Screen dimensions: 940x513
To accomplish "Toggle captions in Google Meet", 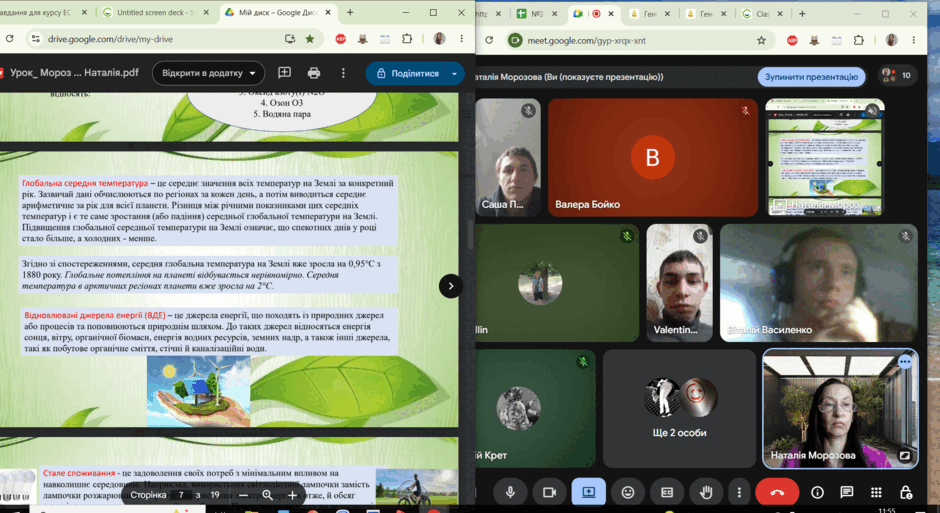I will [667, 492].
